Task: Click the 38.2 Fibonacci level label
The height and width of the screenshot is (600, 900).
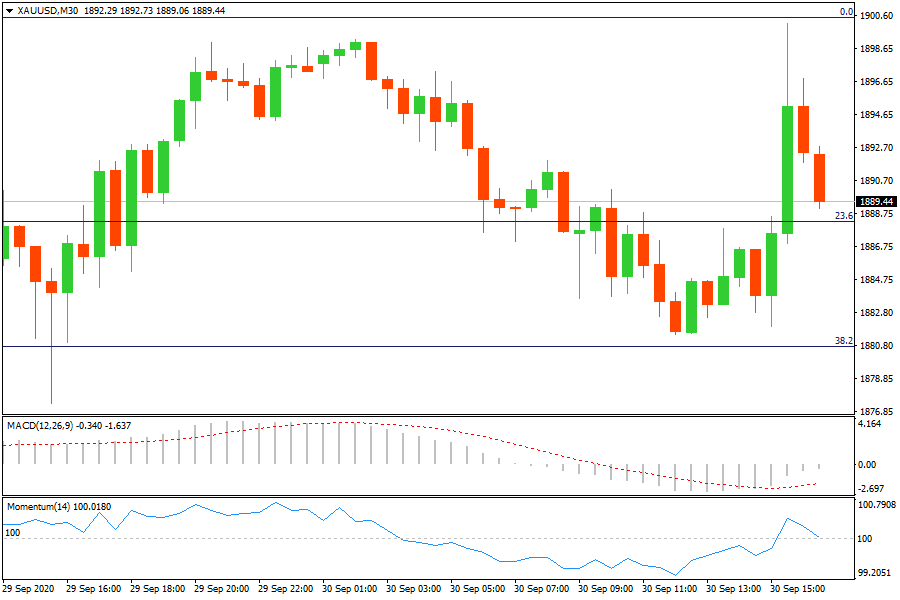Action: click(x=844, y=341)
